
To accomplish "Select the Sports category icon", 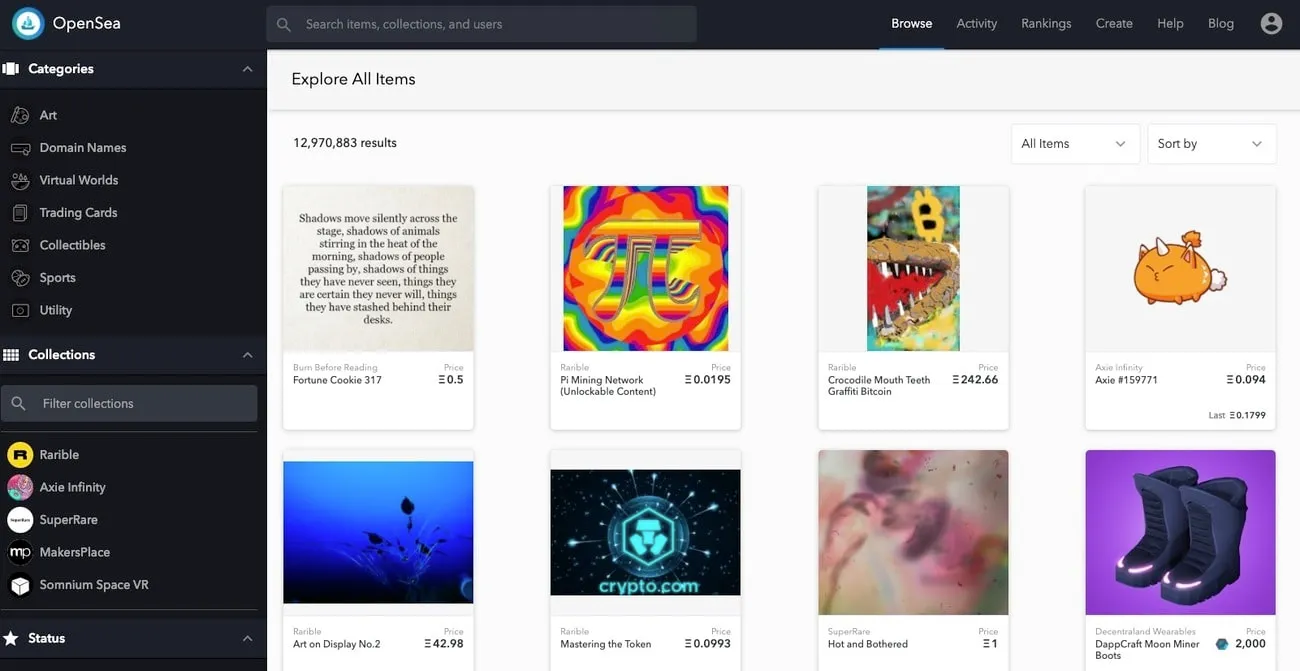I will [19, 278].
